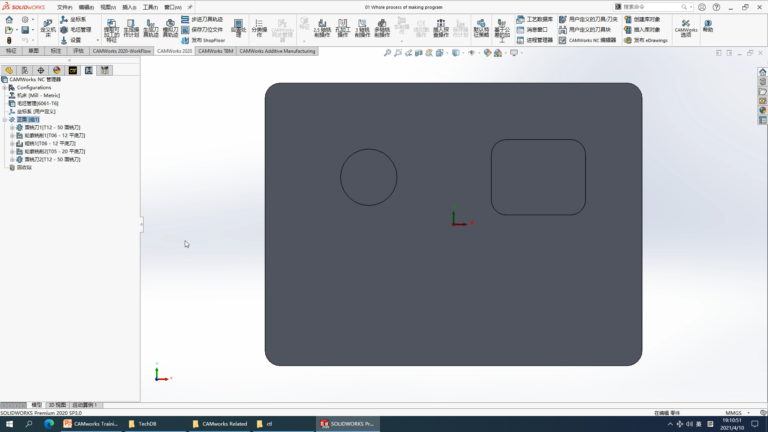This screenshot has height=432, width=768.
Task: Open 消息窗口 message window
Action: (532, 29)
